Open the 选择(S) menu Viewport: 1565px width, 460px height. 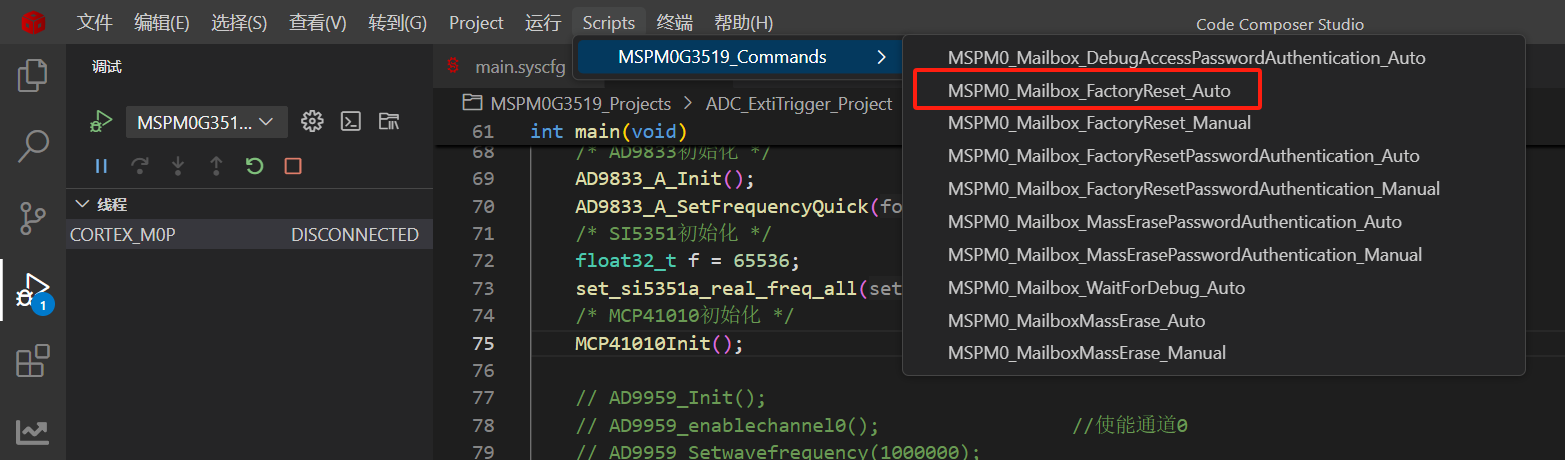239,23
